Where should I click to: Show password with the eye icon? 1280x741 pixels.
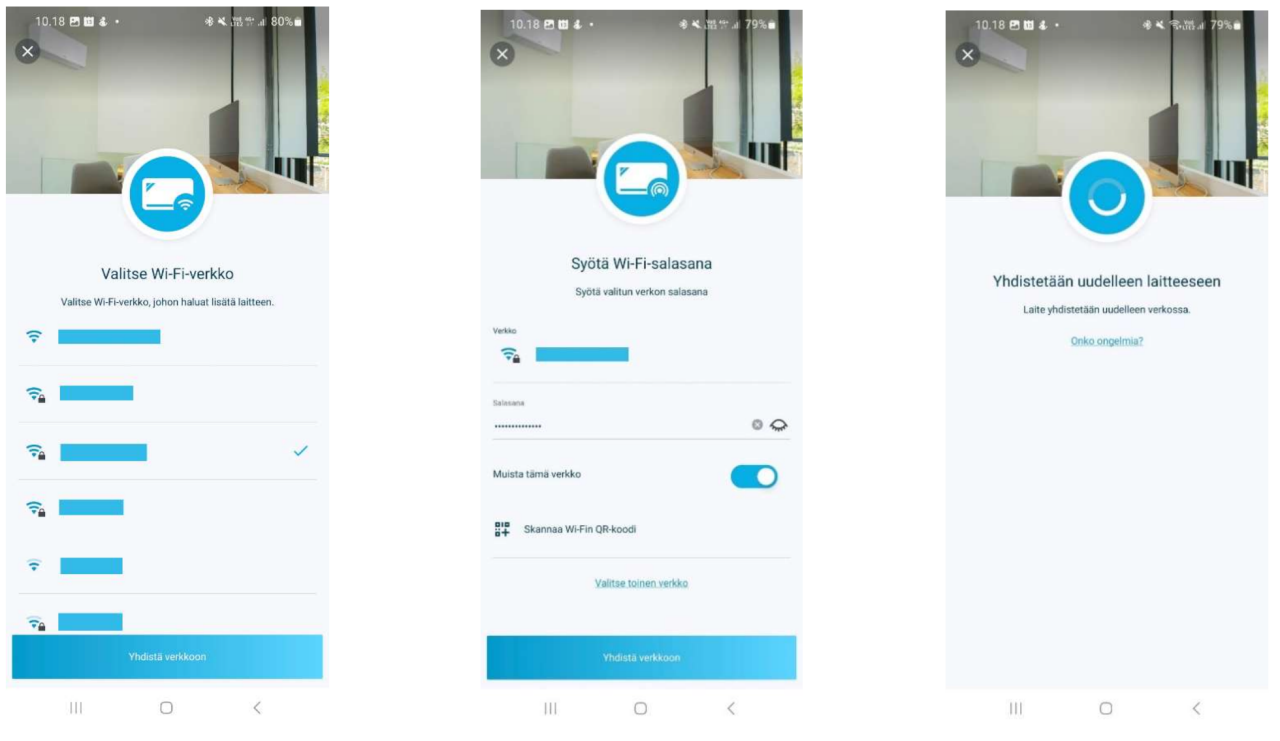(779, 425)
